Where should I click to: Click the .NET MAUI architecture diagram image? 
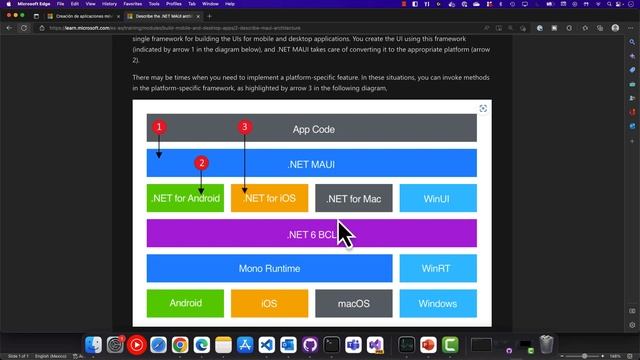click(x=312, y=213)
